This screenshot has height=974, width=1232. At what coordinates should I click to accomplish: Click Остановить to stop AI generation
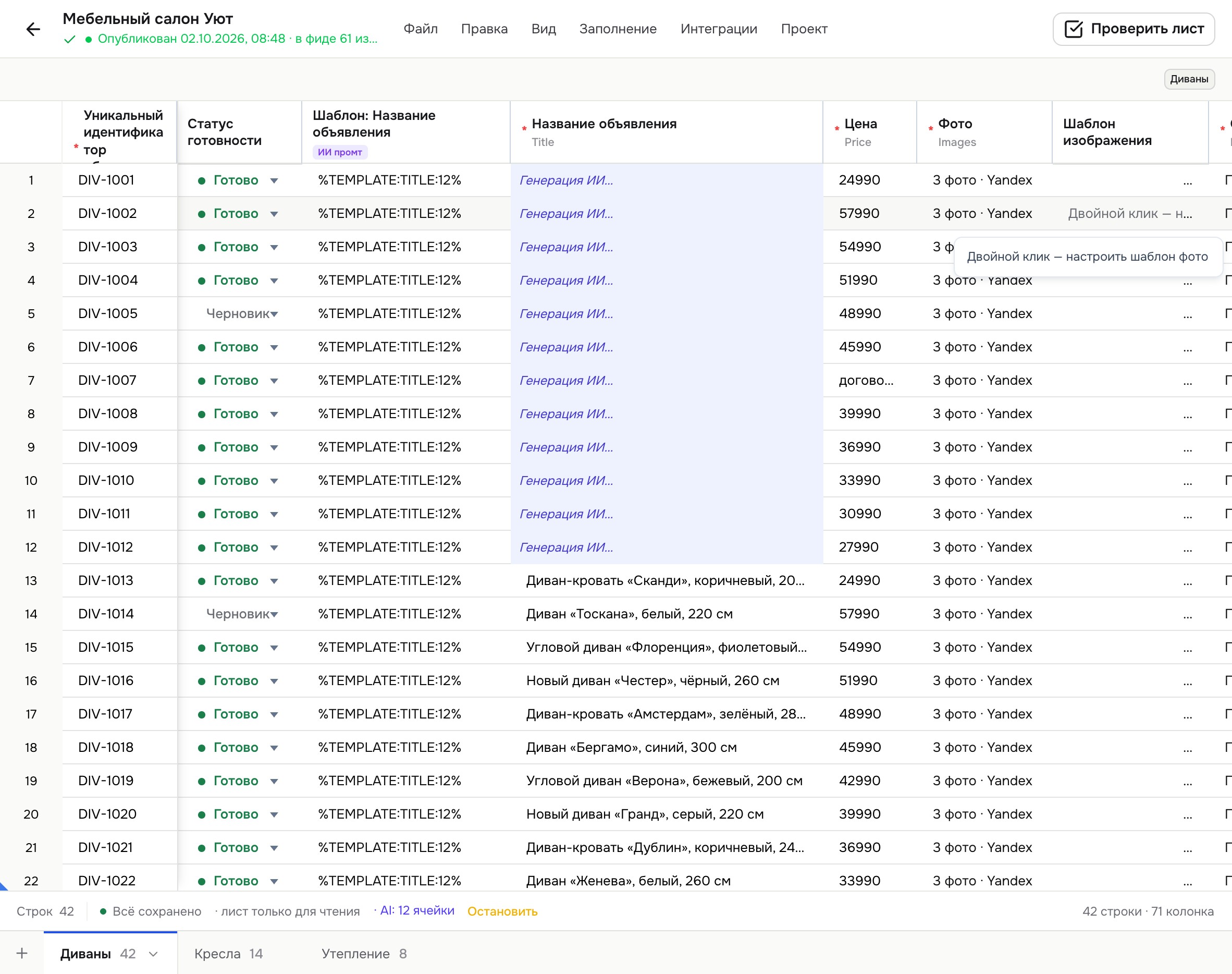[x=502, y=911]
